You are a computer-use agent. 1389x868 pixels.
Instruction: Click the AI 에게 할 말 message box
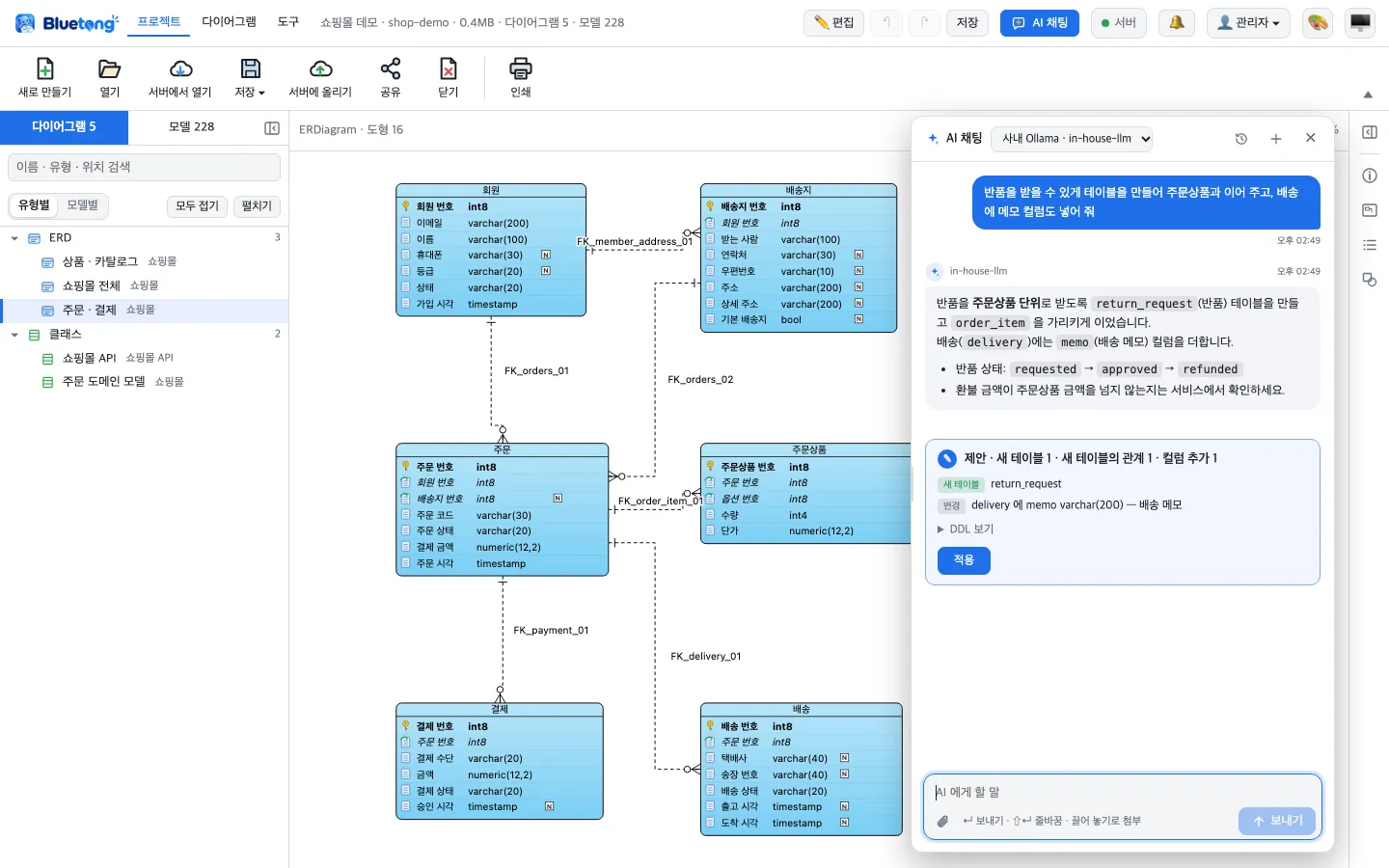[1123, 793]
